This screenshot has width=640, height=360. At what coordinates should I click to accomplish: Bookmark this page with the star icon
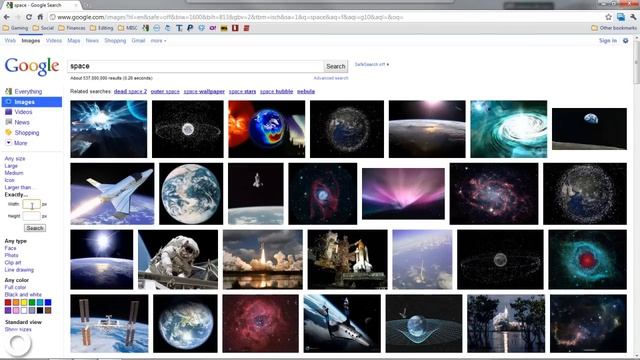coord(609,17)
